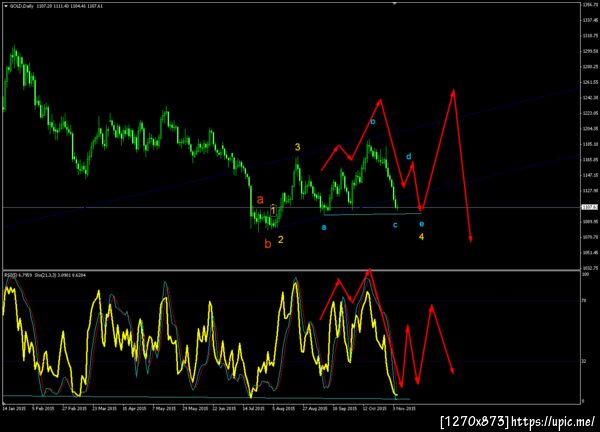Select the cyan wave label 'd'

click(x=409, y=156)
